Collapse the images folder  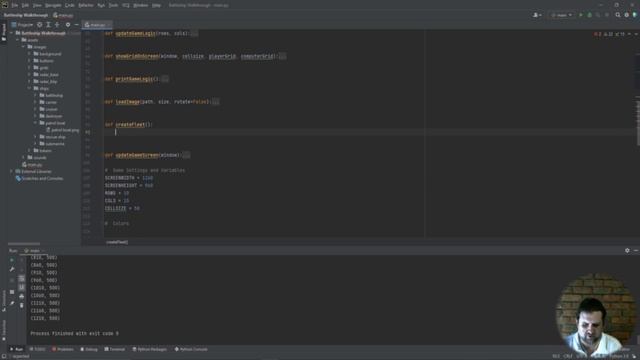(x=23, y=47)
